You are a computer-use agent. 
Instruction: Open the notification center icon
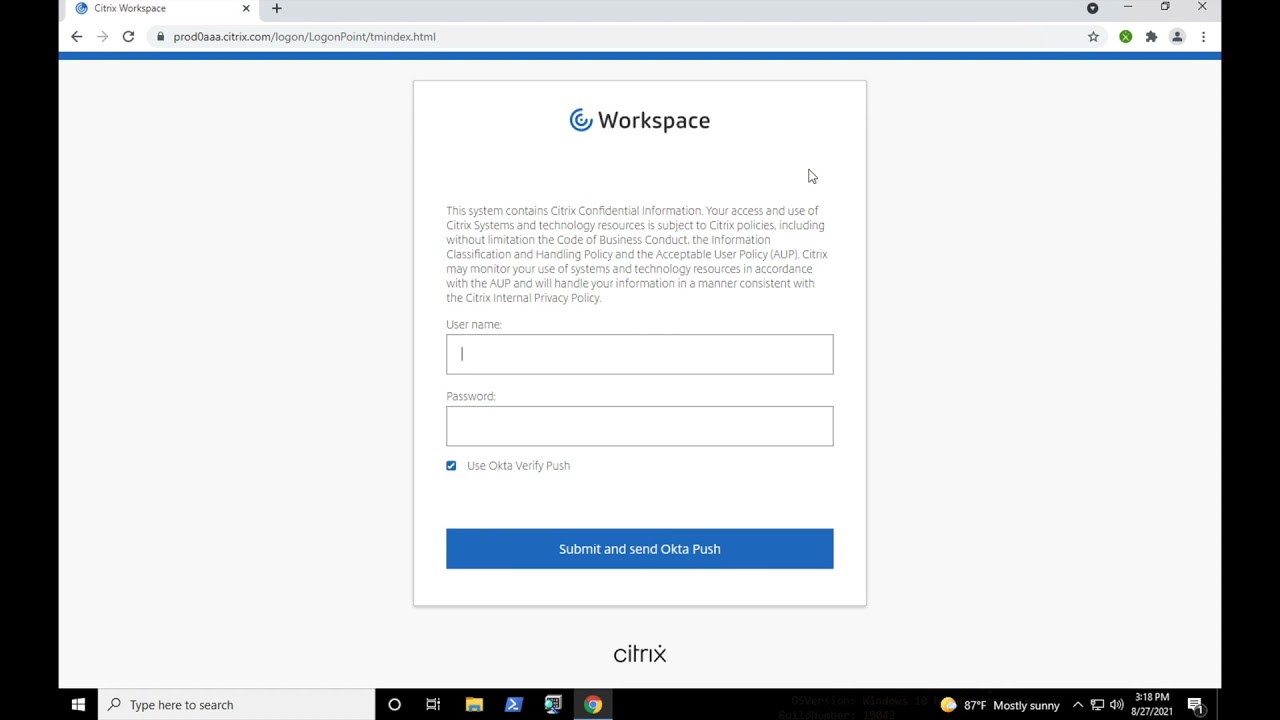[x=1195, y=706]
